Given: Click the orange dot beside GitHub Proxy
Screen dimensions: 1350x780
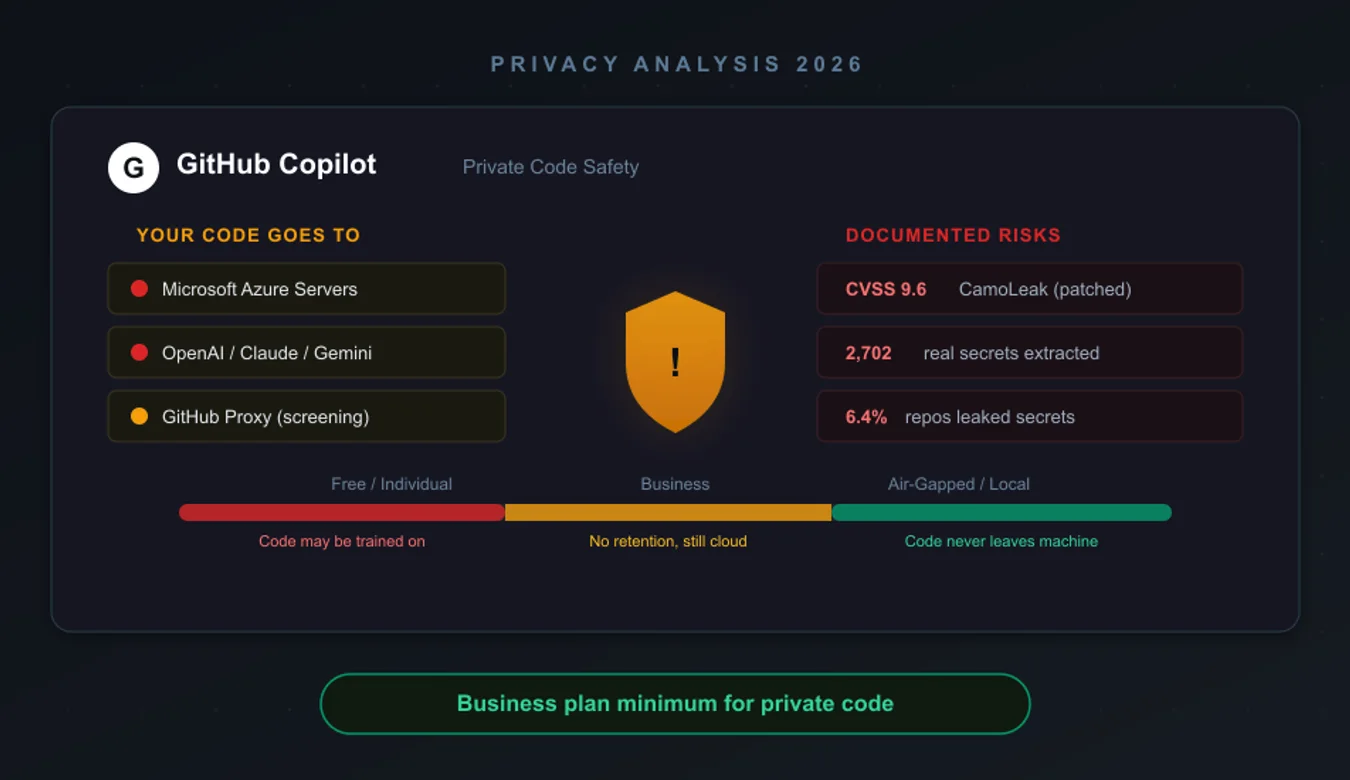Looking at the screenshot, I should tap(139, 416).
